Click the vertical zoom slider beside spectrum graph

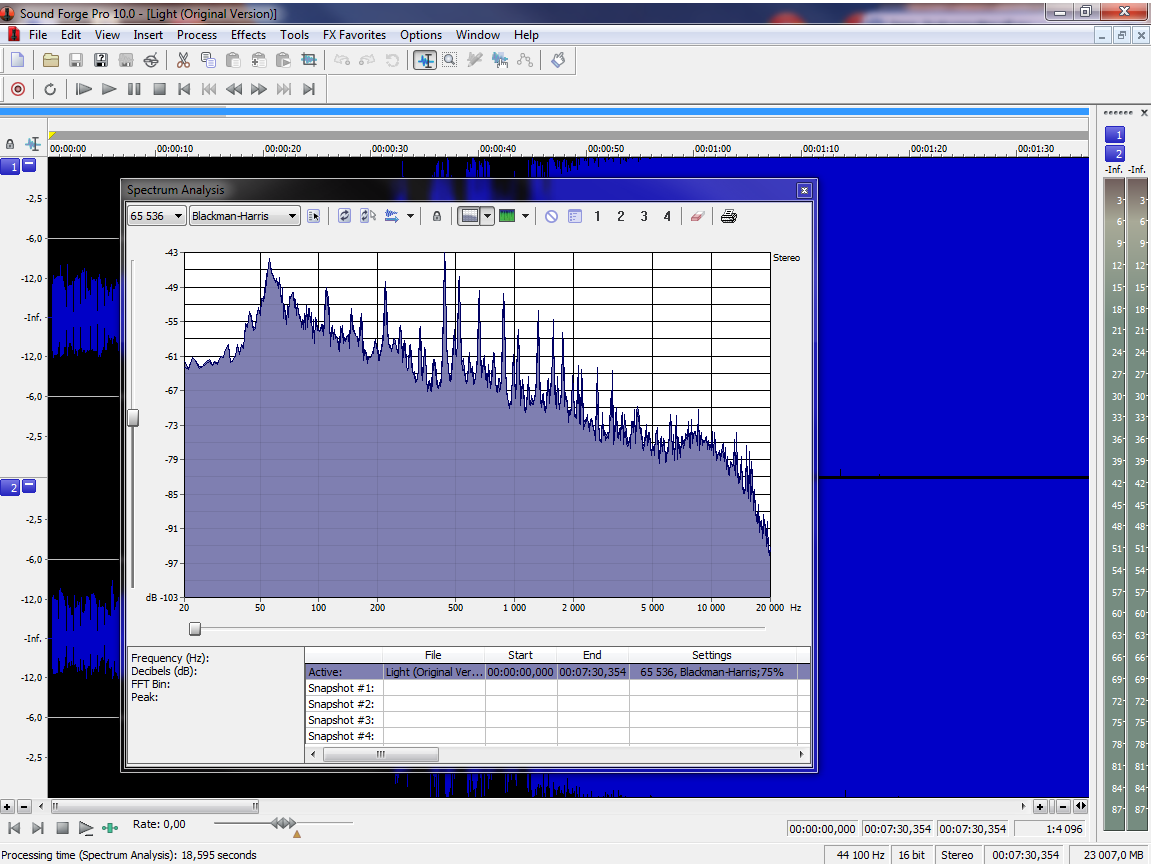pos(133,418)
